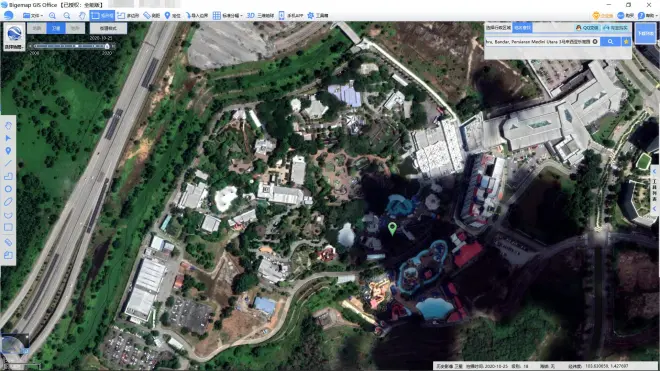Open the gear toolbox icon
The width and height of the screenshot is (660, 371).
[x=318, y=16]
